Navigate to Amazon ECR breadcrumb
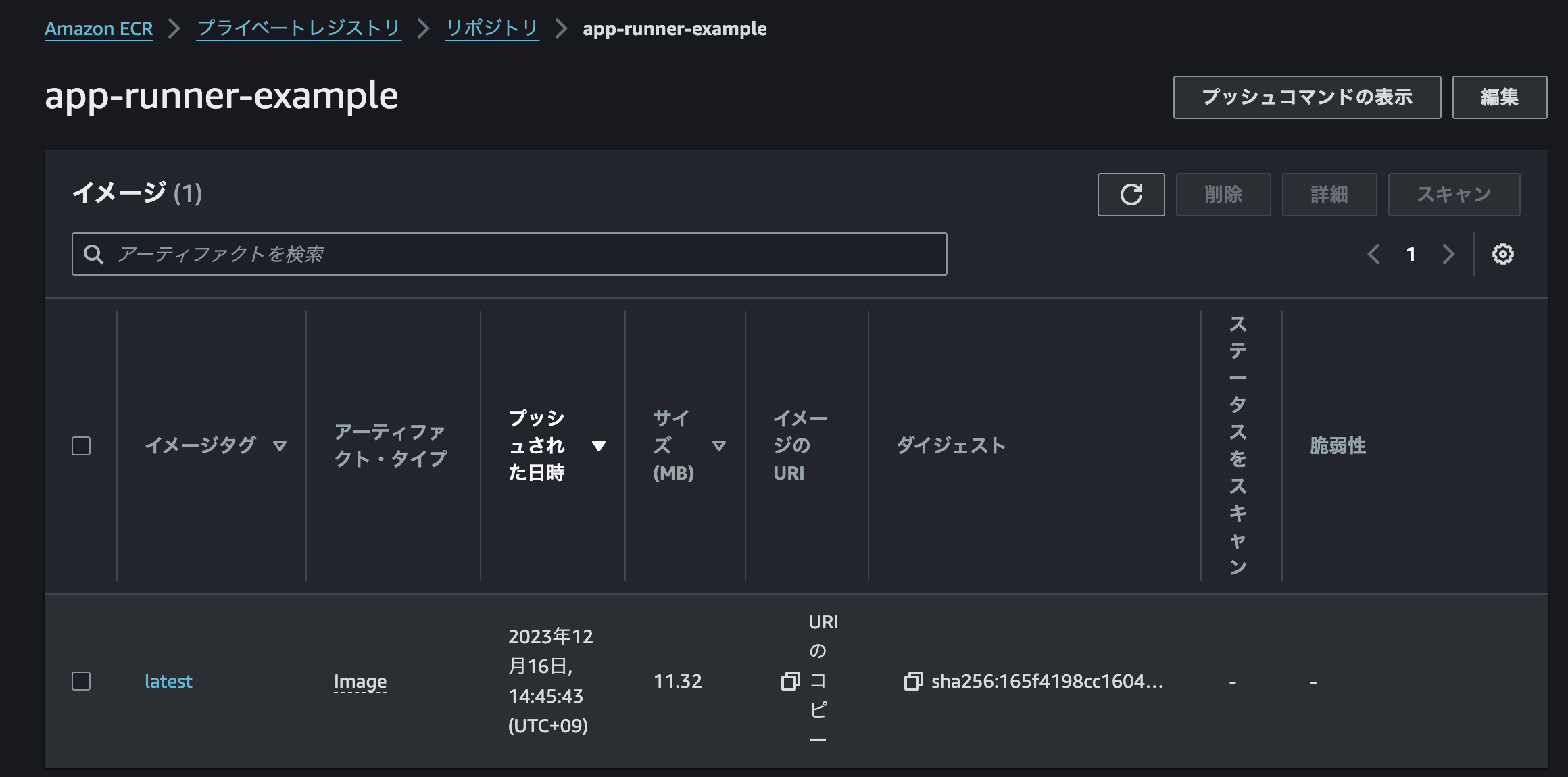This screenshot has width=1568, height=777. [99, 28]
